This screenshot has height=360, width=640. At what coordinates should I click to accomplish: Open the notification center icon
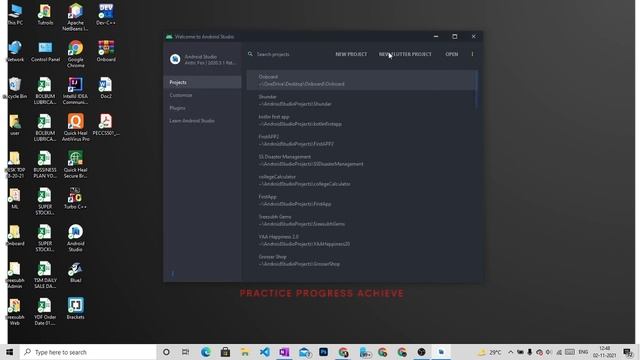[628, 352]
